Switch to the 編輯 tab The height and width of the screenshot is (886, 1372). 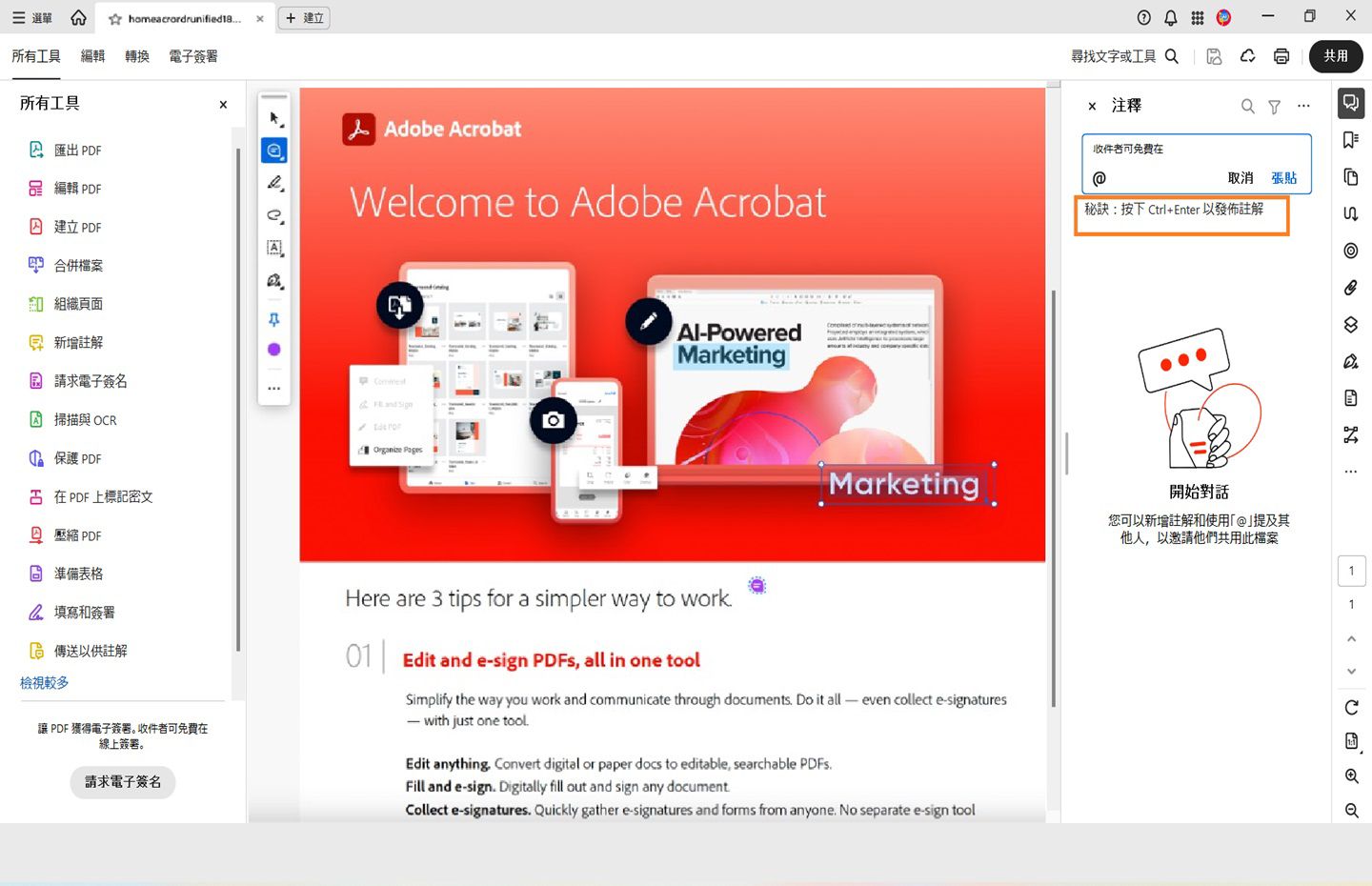(93, 56)
